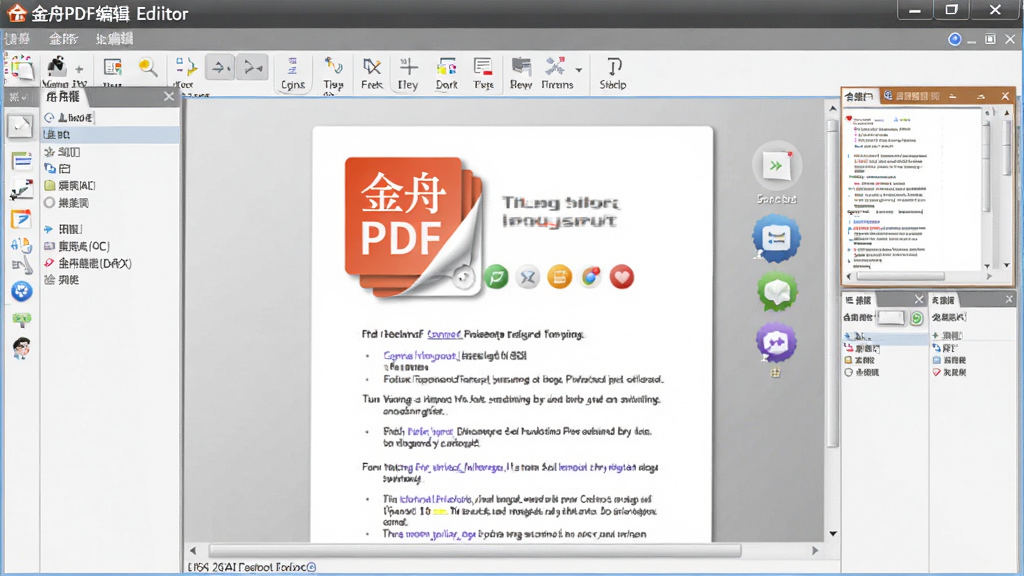
Task: Close the lower middle-right panel
Action: coord(919,299)
